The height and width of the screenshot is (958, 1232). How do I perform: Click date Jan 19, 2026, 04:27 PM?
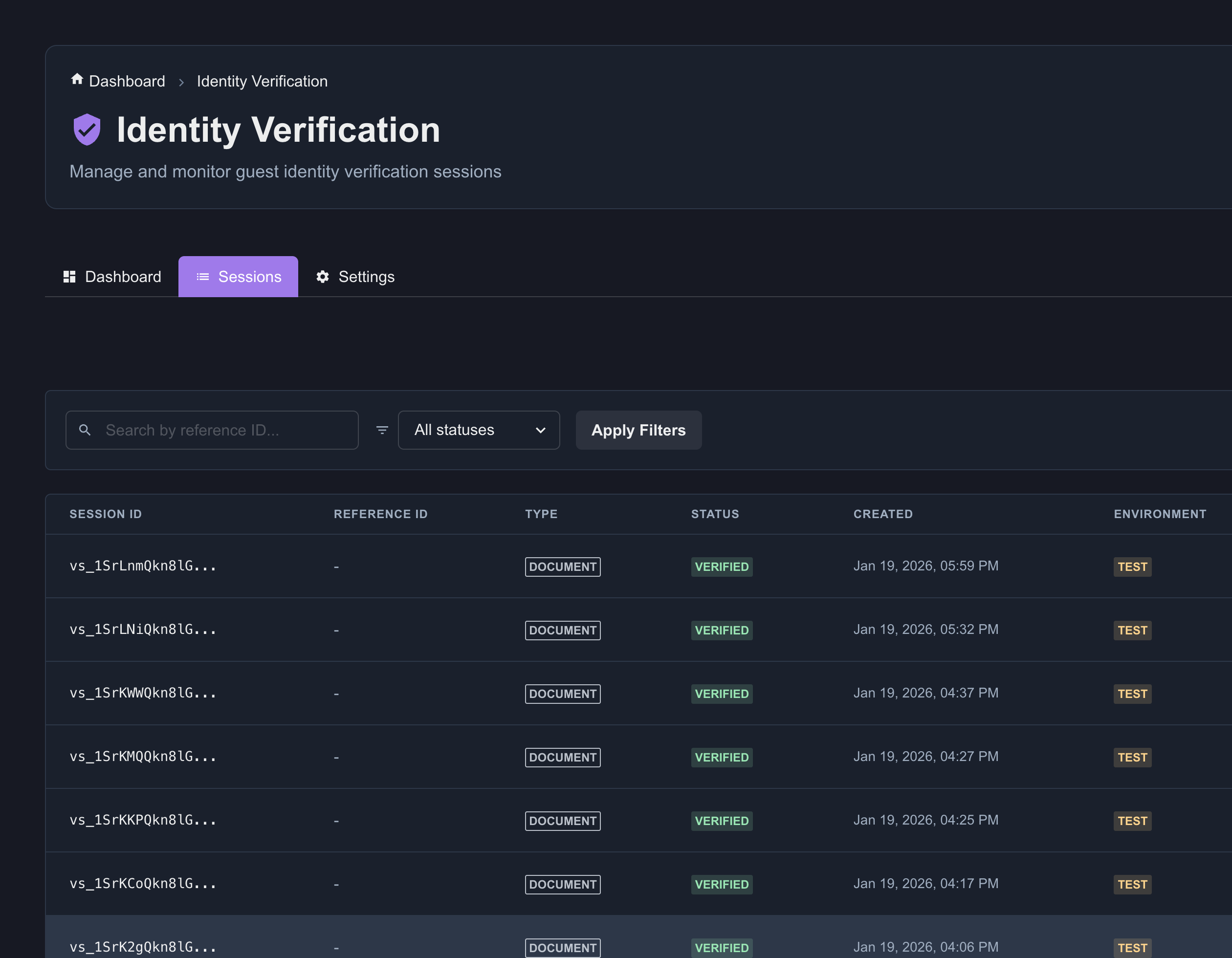(925, 757)
